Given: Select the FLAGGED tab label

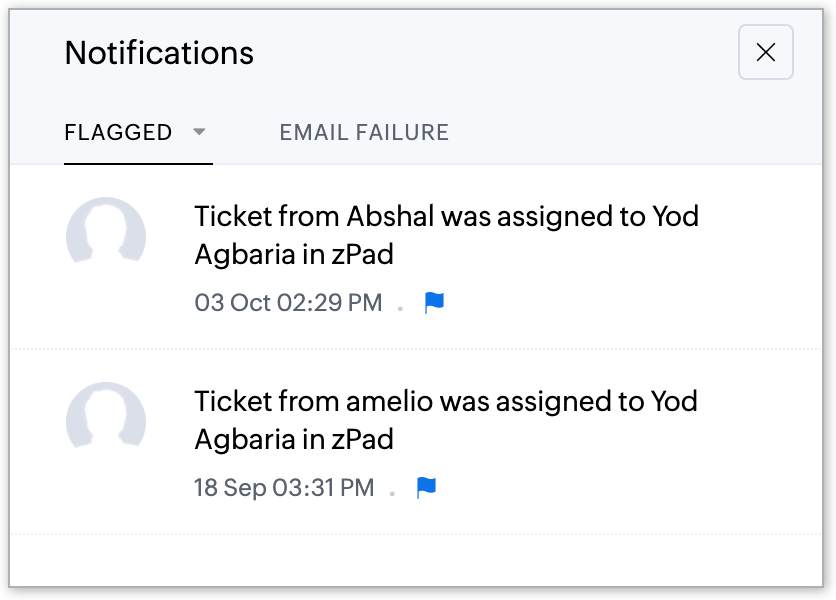Looking at the screenshot, I should (118, 133).
